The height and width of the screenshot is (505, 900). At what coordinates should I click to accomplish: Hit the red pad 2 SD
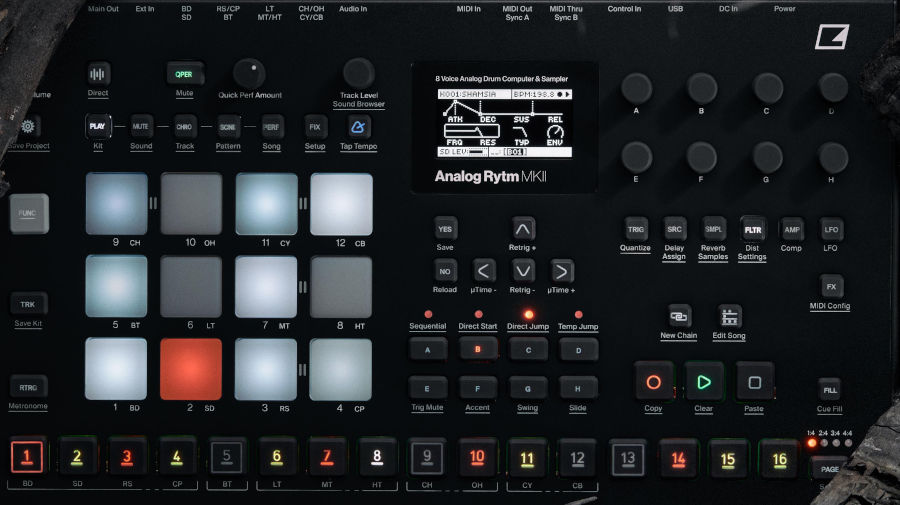click(x=191, y=369)
